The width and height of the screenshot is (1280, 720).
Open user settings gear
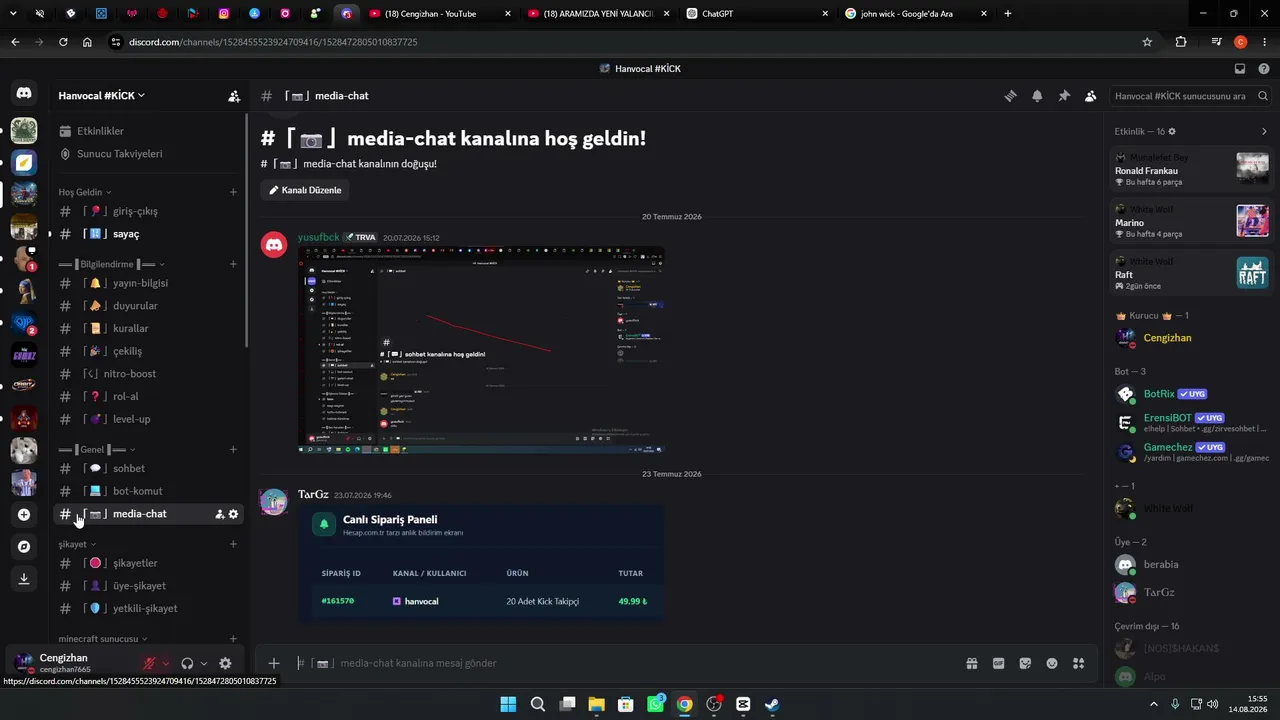[x=225, y=663]
